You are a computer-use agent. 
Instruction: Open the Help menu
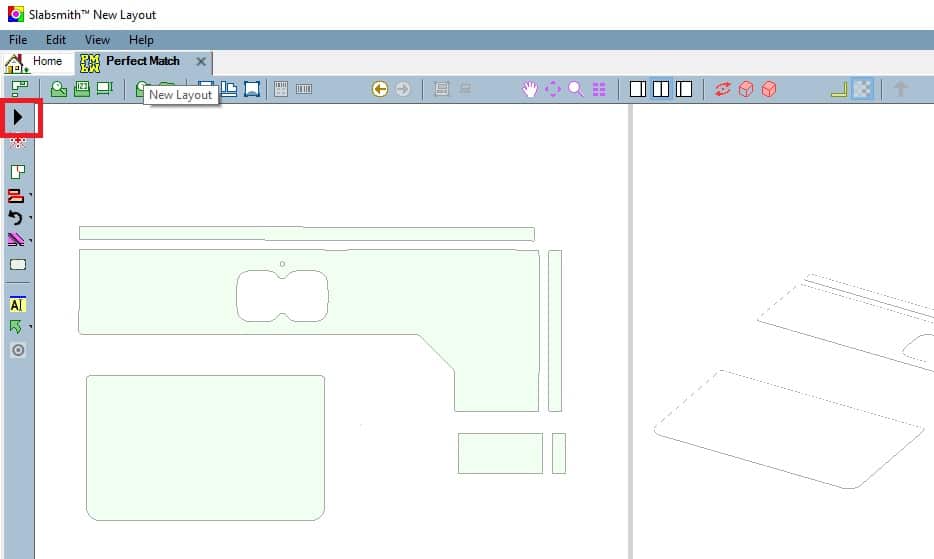[141, 40]
